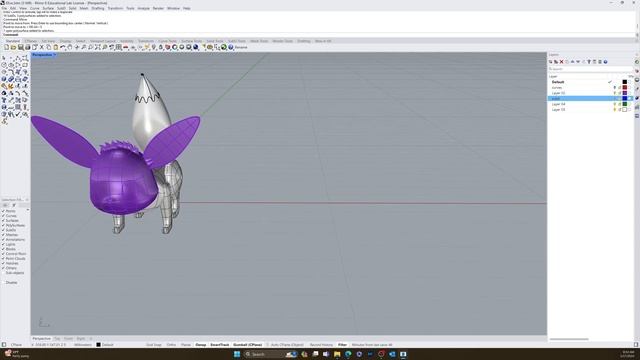Uncheck the Polysurfaces selection filter
Screen dimensions: 640x360
coord(3,225)
